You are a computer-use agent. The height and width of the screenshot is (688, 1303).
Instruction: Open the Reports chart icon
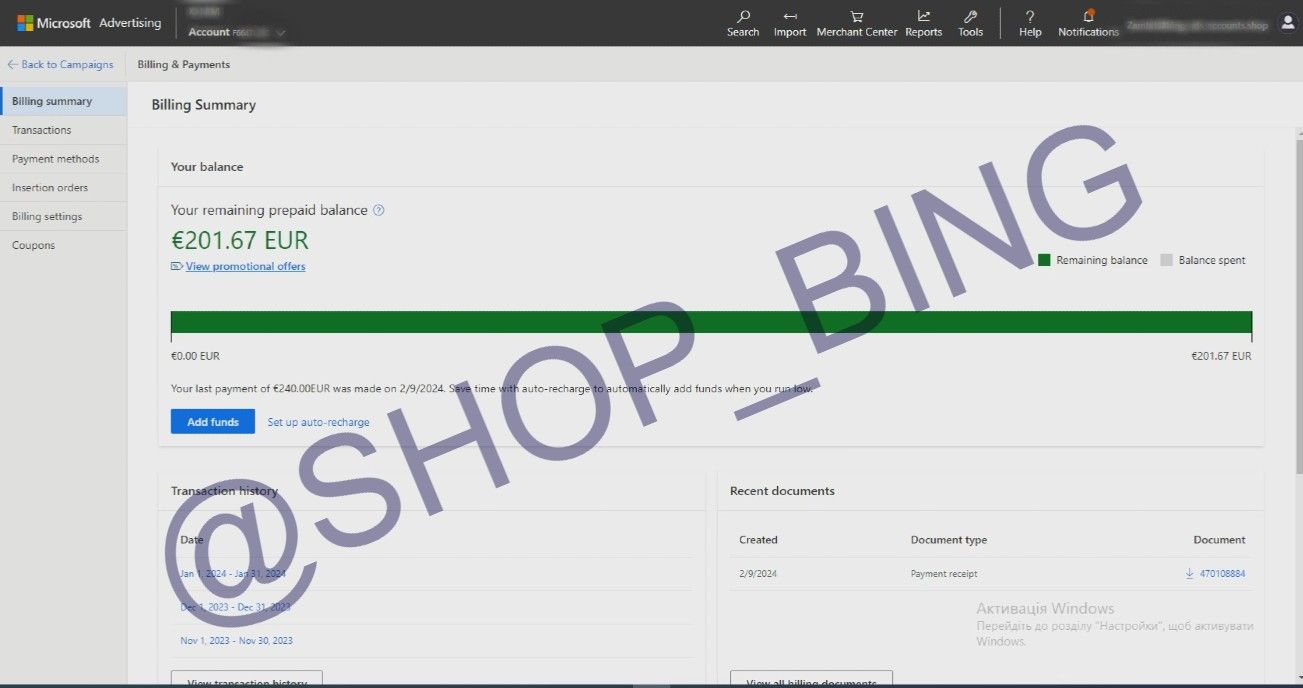click(923, 16)
